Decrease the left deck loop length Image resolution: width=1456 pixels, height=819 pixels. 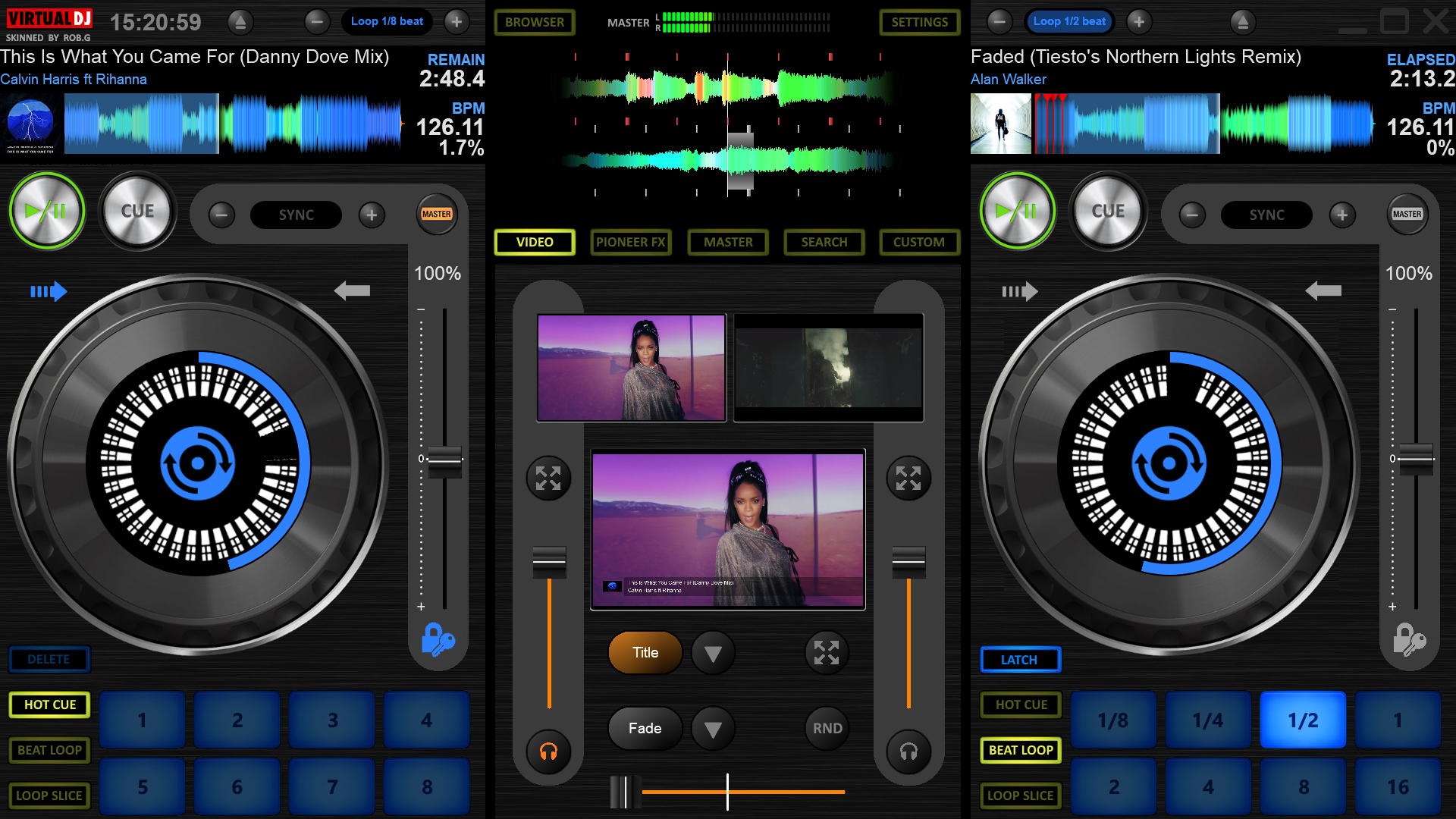click(x=317, y=22)
